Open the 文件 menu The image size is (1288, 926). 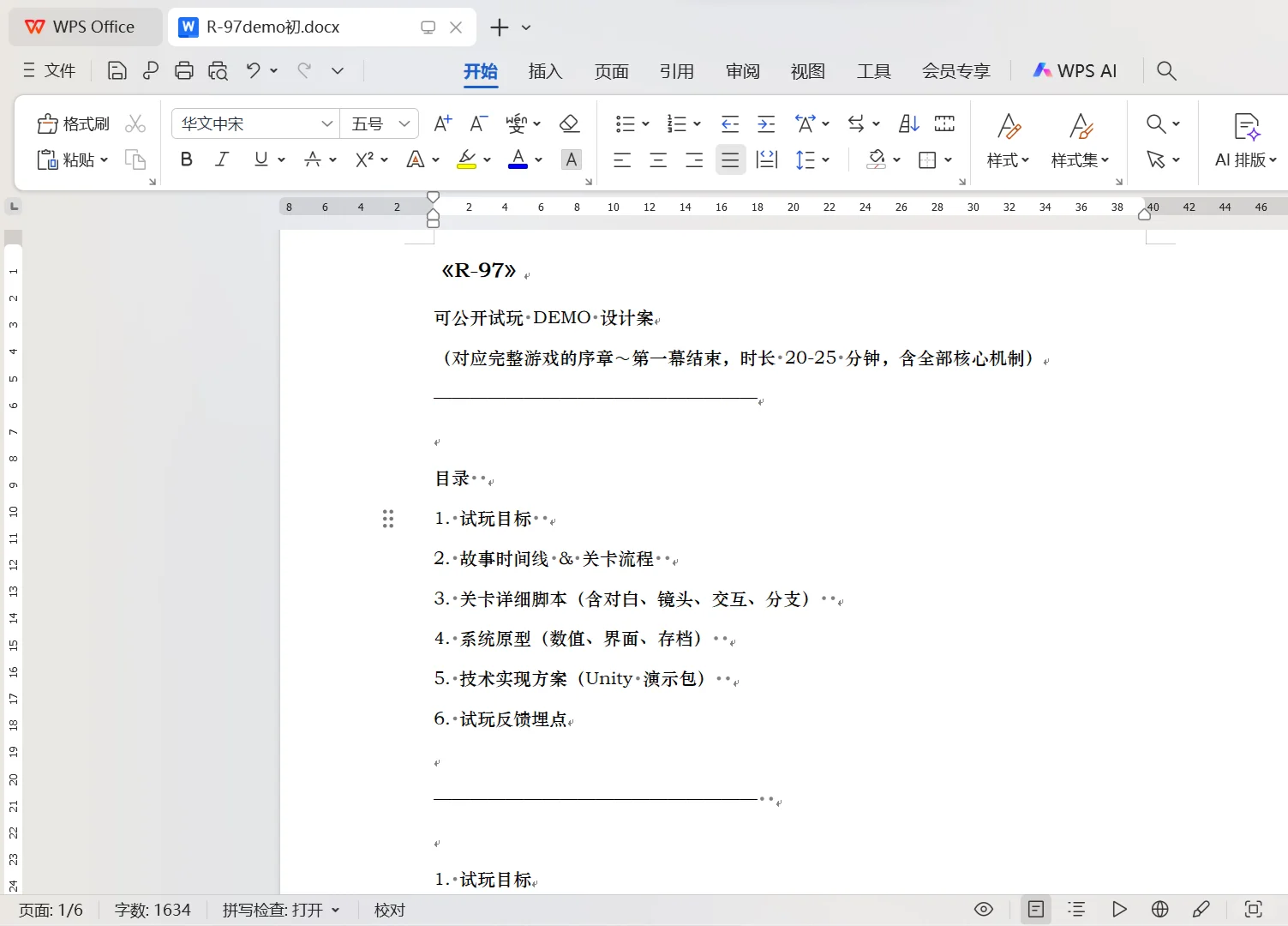[x=49, y=70]
